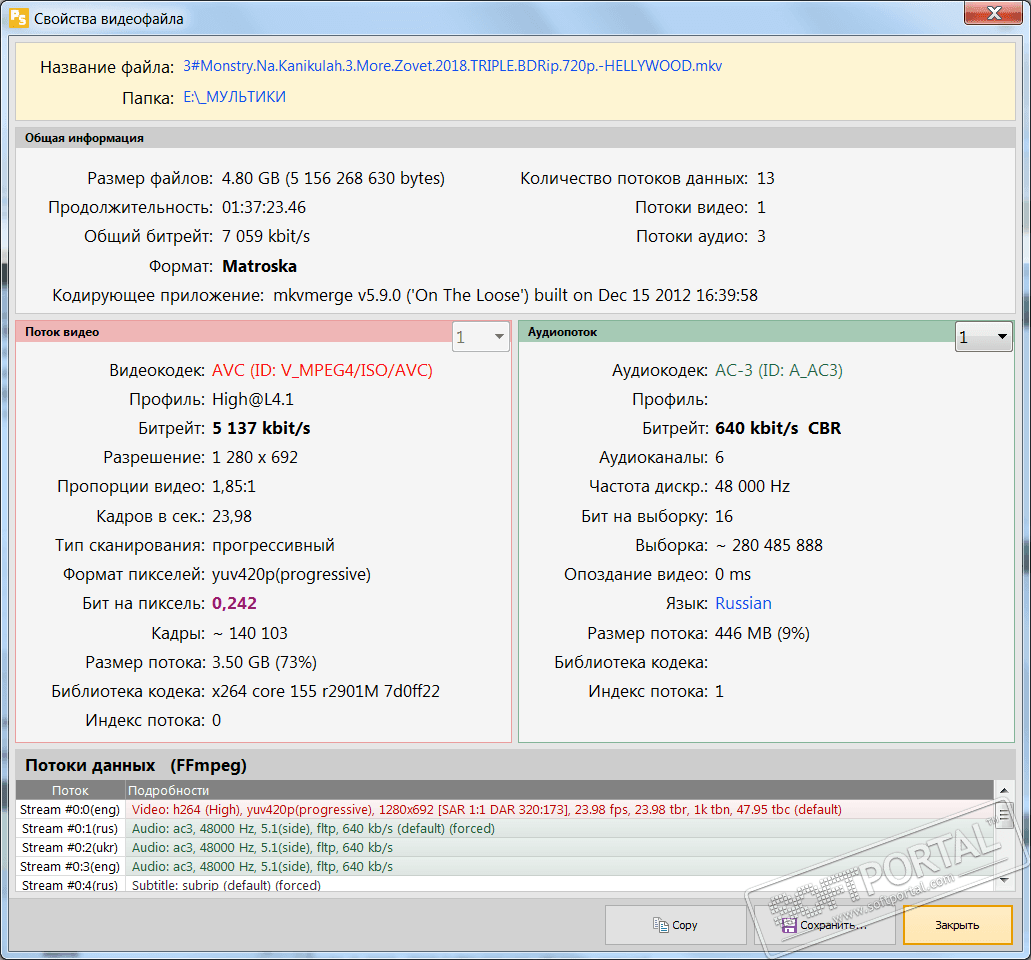This screenshot has height=960, width=1031.
Task: Click the format value Matroska
Action: pyautogui.click(x=259, y=266)
